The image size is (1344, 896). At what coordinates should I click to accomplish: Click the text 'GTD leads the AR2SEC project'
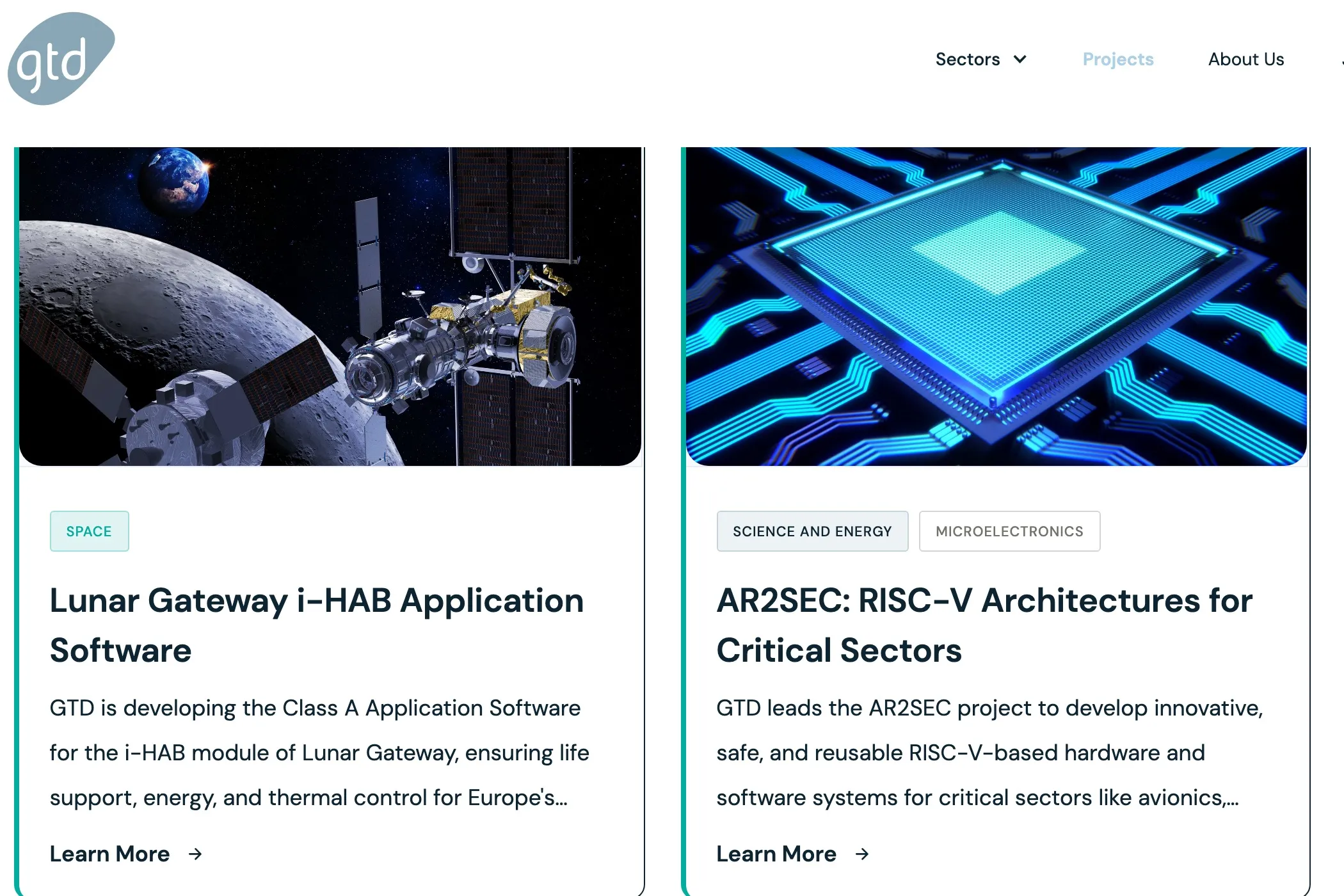coord(875,708)
